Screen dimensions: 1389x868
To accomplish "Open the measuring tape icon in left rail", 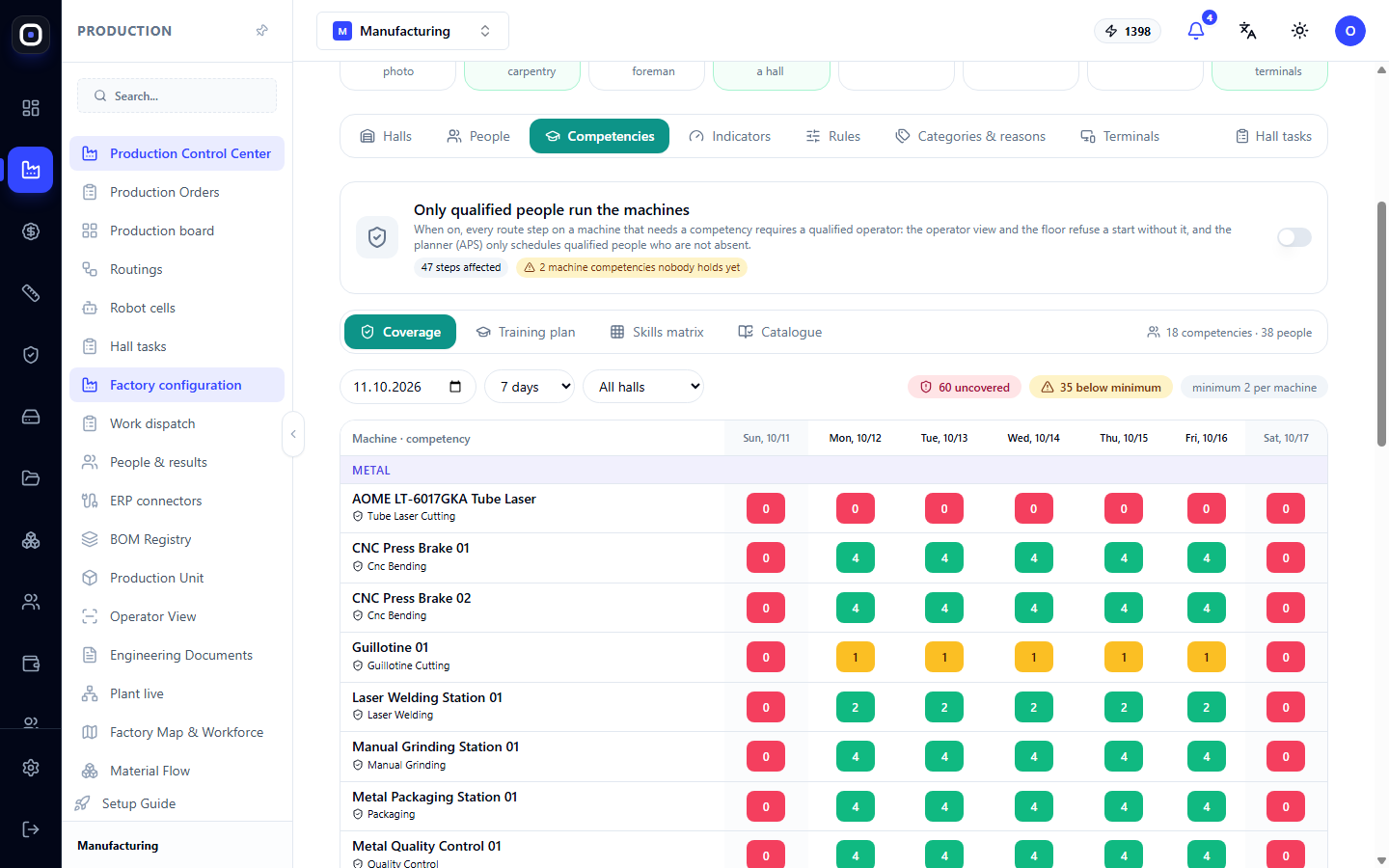I will [31, 293].
